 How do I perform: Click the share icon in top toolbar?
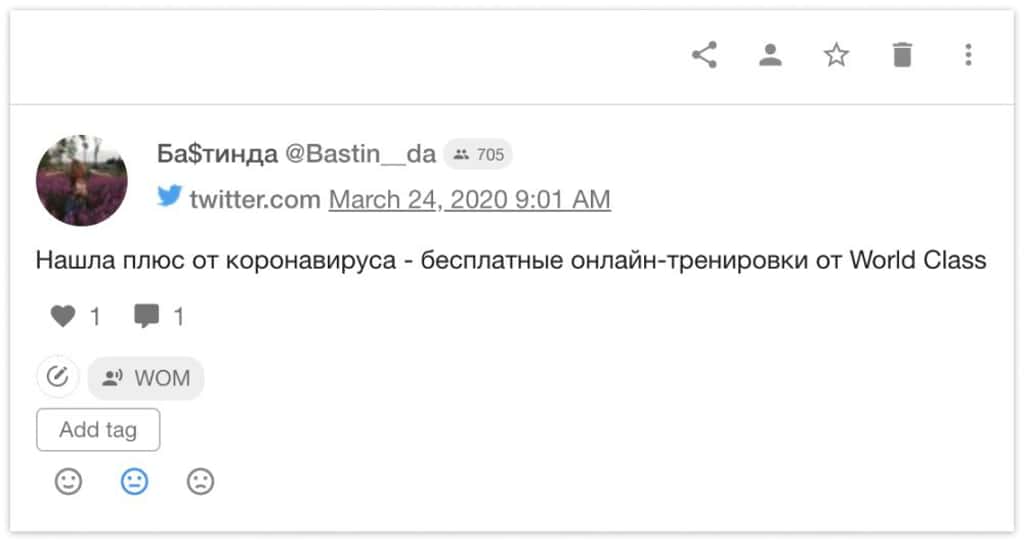click(x=705, y=55)
